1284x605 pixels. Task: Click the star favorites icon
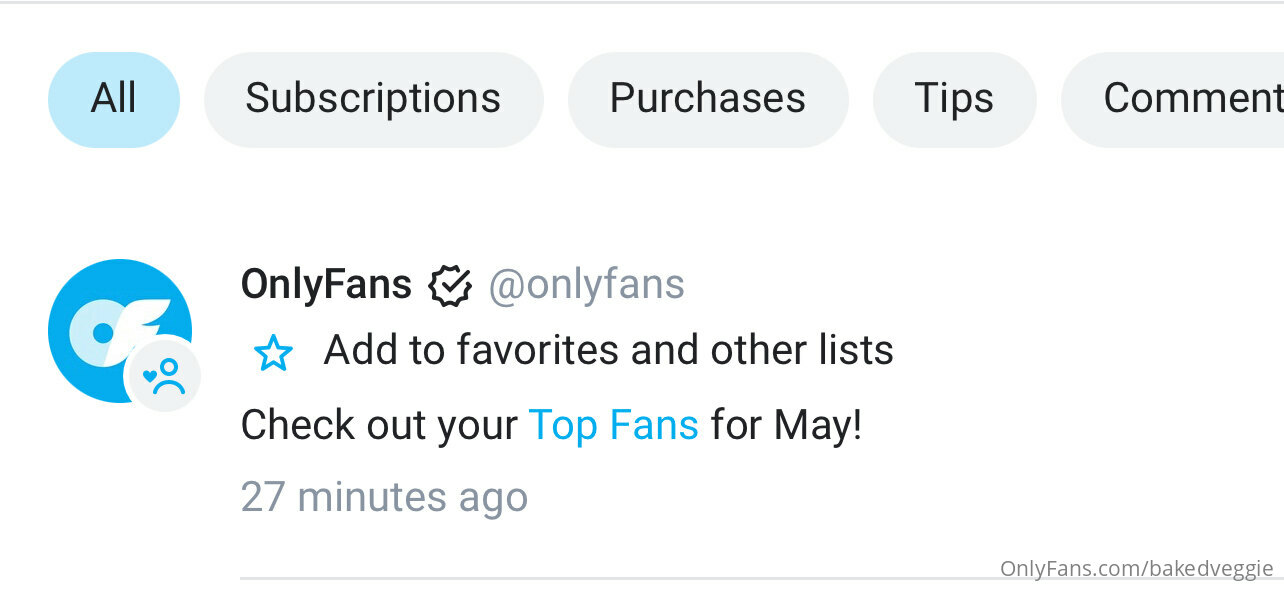click(x=273, y=353)
